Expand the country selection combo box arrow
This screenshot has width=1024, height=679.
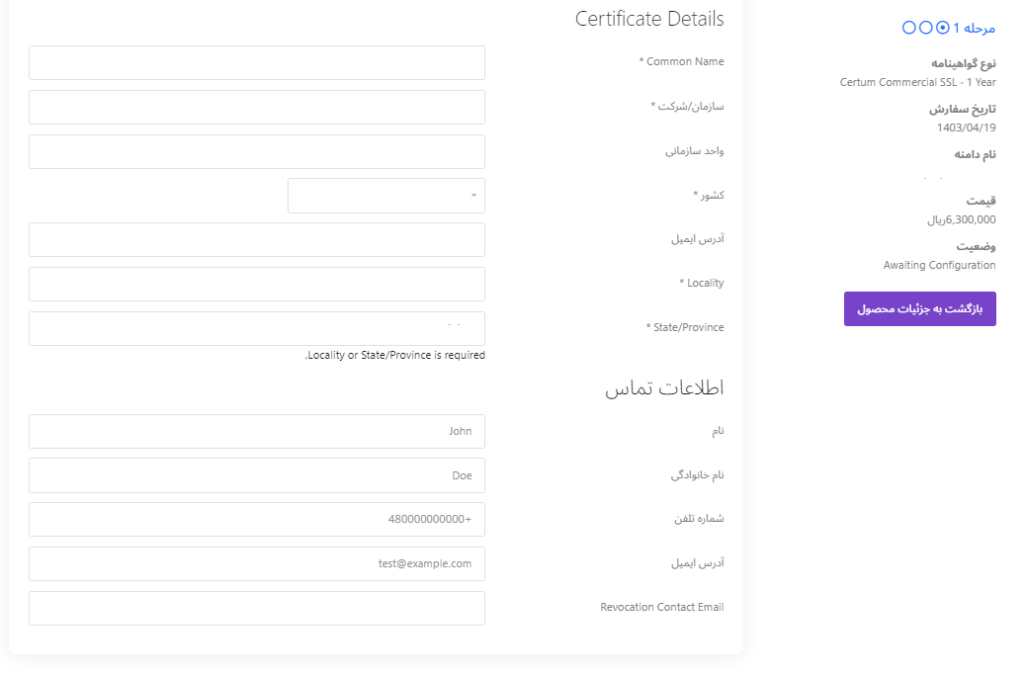[474, 195]
